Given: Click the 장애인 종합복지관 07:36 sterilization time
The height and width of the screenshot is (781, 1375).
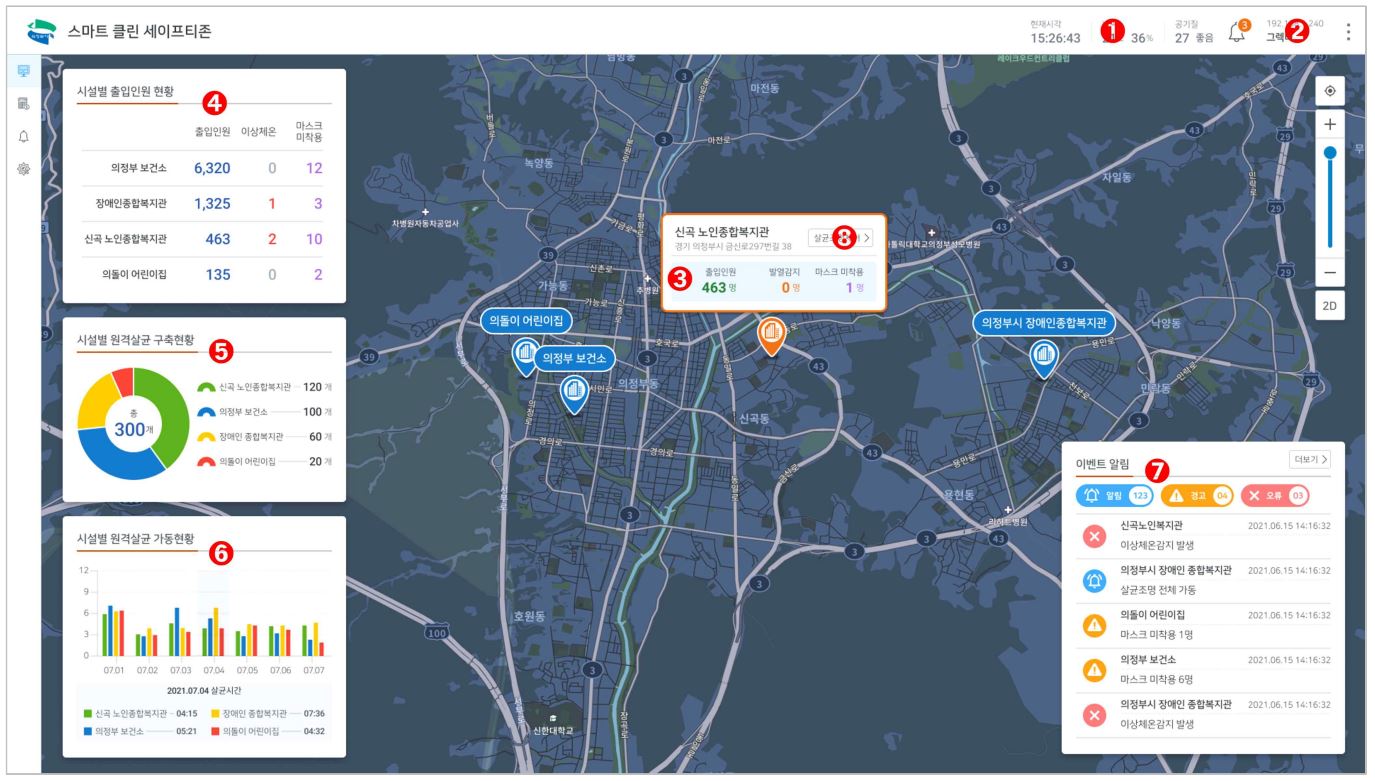Looking at the screenshot, I should 269,713.
